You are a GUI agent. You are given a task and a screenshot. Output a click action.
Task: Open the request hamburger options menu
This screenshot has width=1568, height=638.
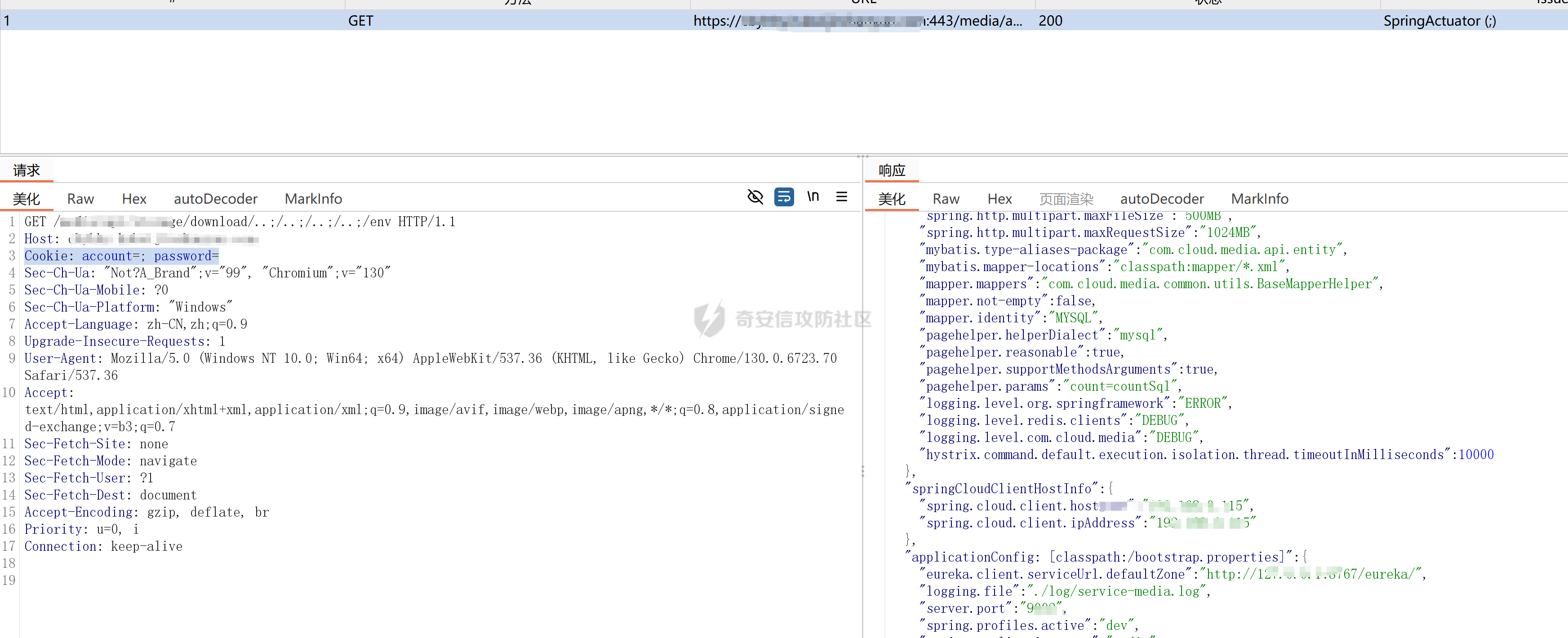coord(841,196)
